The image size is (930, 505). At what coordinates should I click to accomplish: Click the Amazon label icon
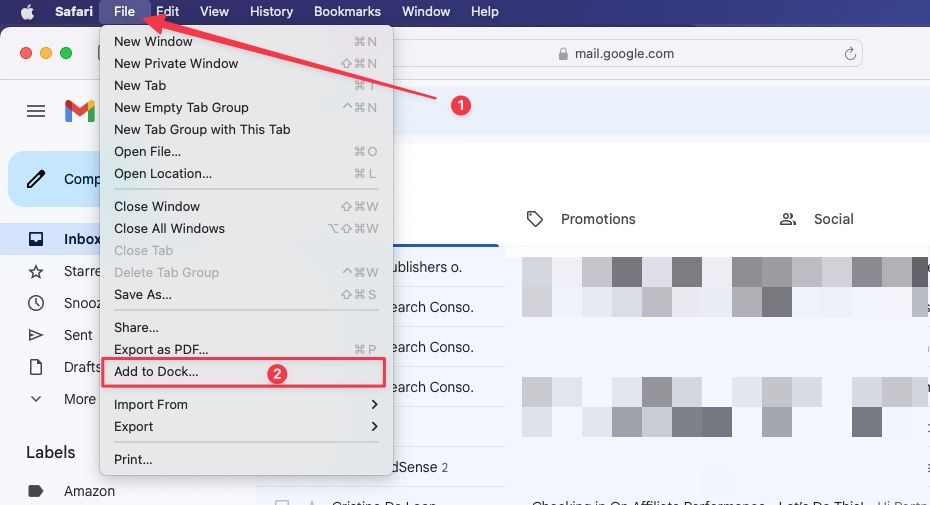[x=36, y=491]
